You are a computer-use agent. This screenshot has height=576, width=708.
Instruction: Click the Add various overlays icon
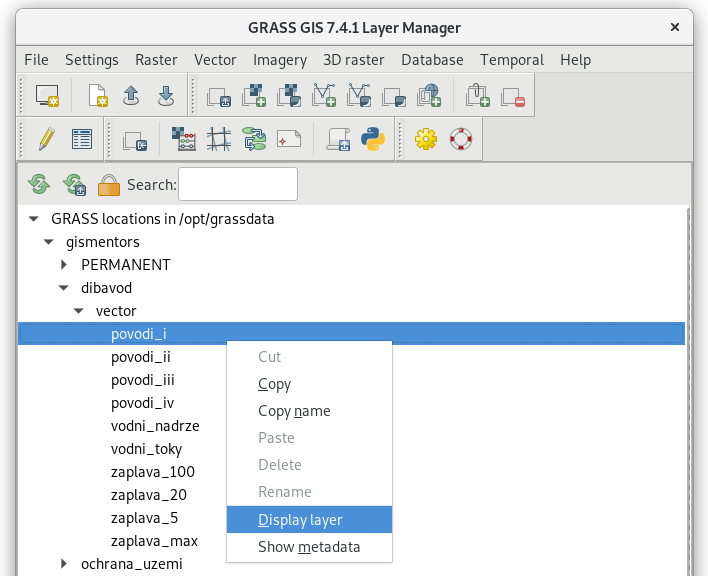point(394,96)
